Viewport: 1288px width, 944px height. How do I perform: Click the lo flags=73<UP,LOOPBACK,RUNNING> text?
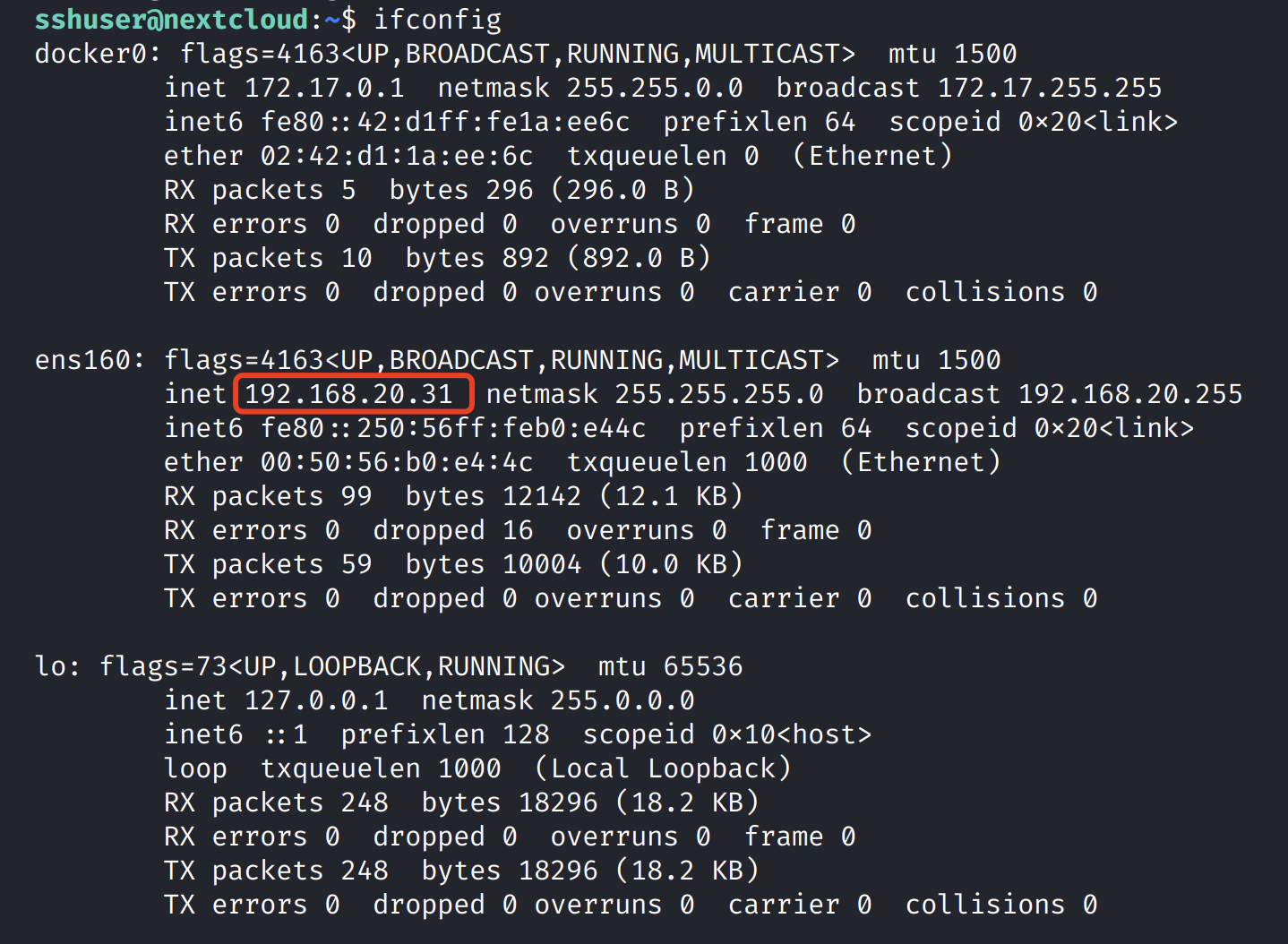tap(332, 666)
